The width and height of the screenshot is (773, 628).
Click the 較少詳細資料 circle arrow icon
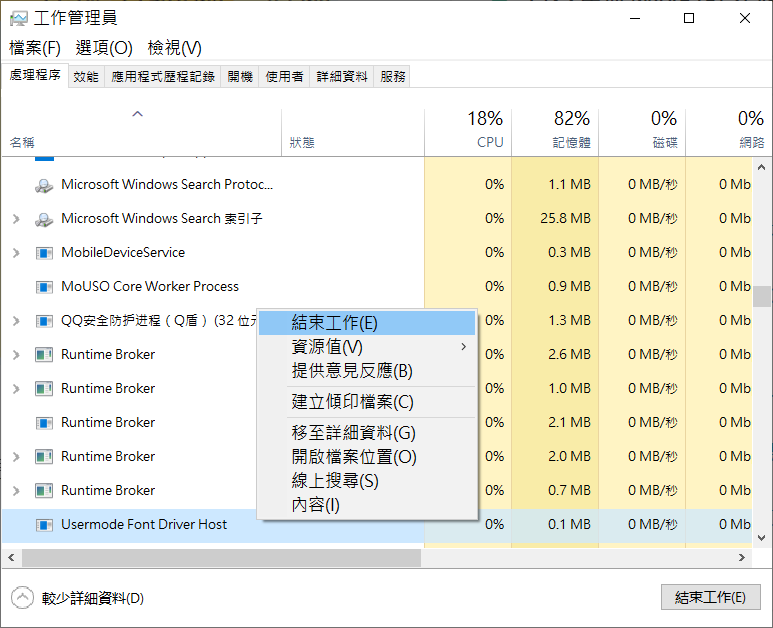pyautogui.click(x=22, y=598)
